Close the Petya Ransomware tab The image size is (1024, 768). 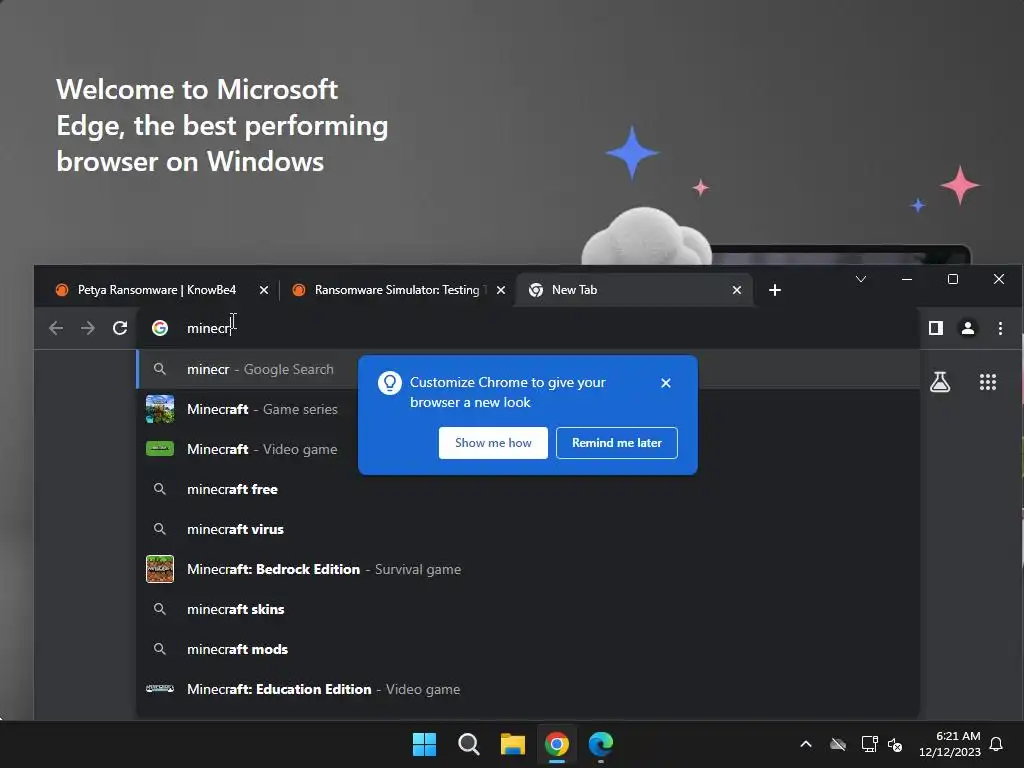click(264, 290)
